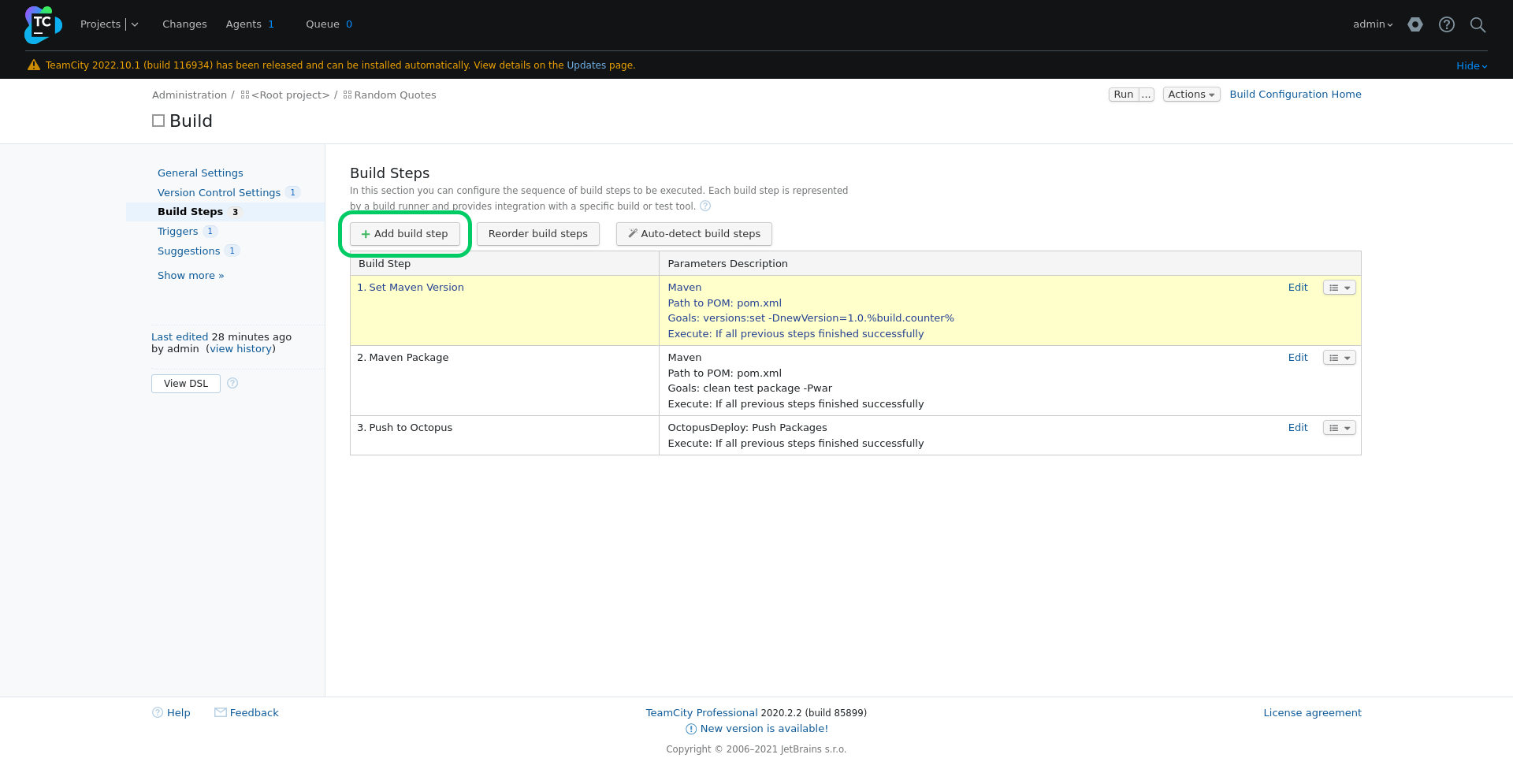Click the 2. Maven Package step name
This screenshot has height=784, width=1513.
(x=403, y=358)
